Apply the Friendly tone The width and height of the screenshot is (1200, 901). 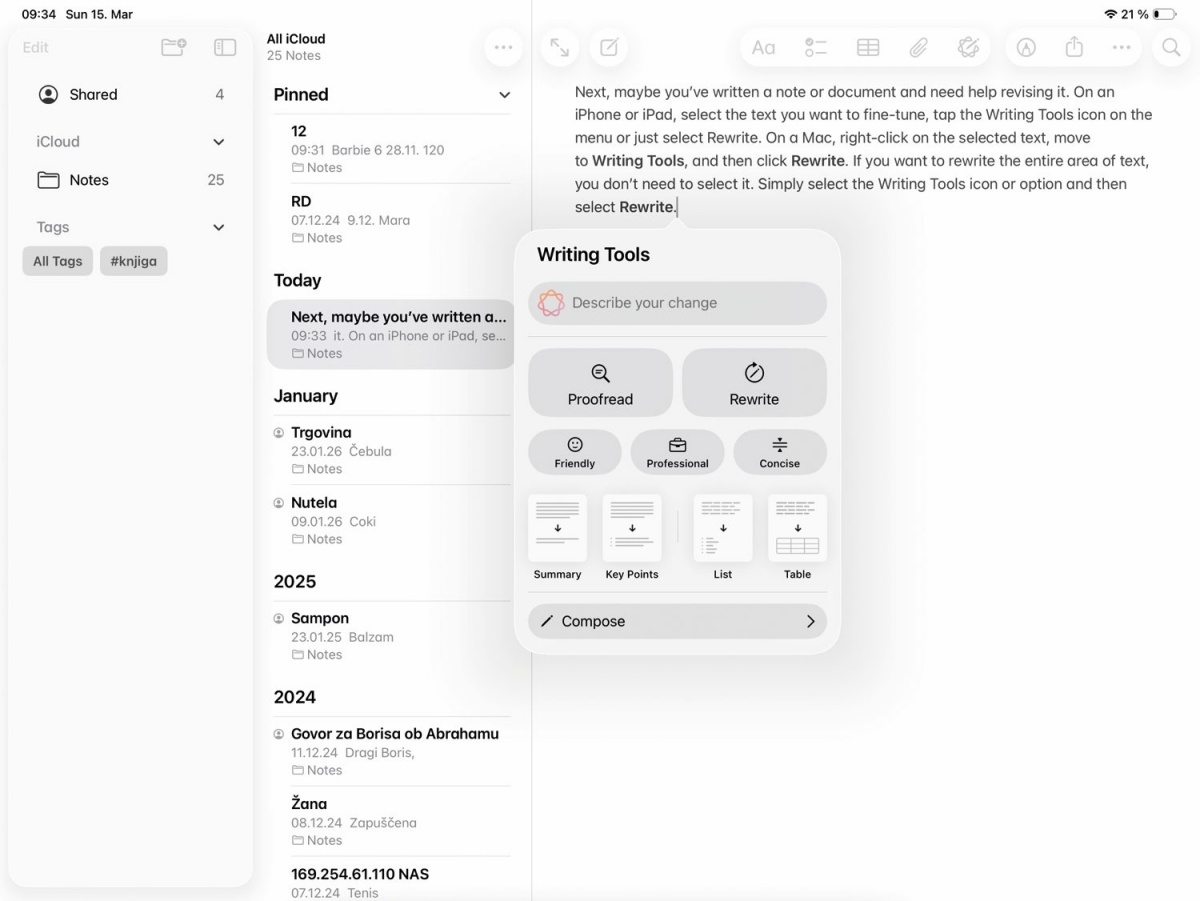[x=575, y=452]
